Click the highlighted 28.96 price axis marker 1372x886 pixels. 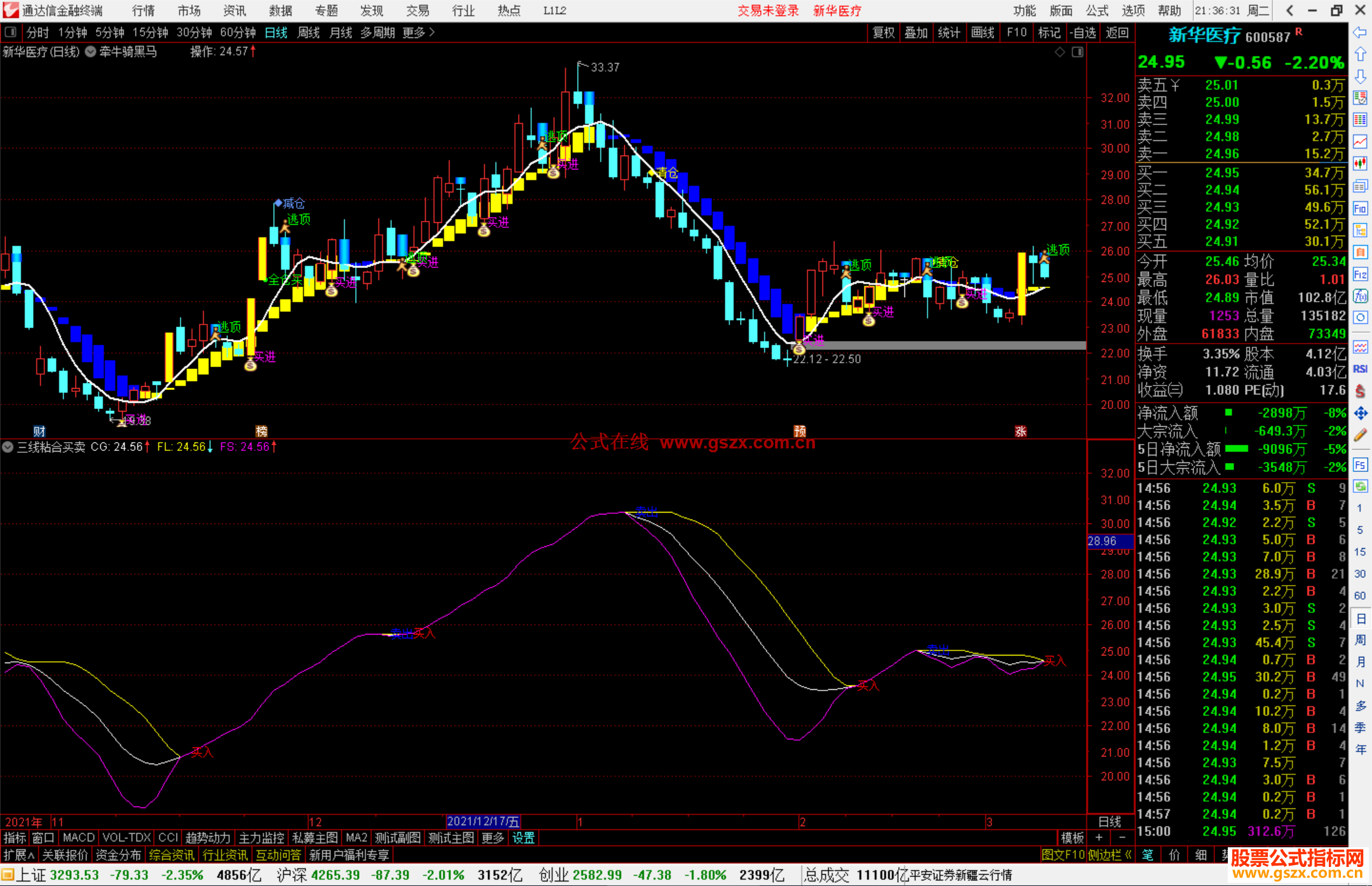coord(1110,541)
